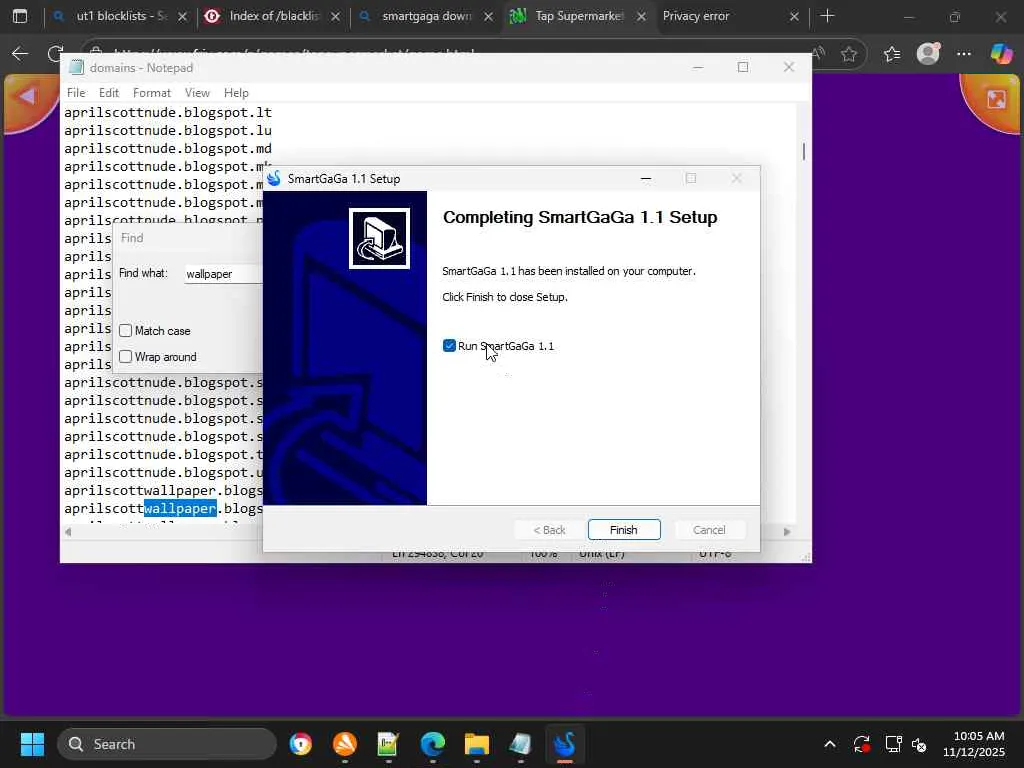Open Edge Settings and more menu
Image resolution: width=1024 pixels, height=768 pixels.
(964, 54)
